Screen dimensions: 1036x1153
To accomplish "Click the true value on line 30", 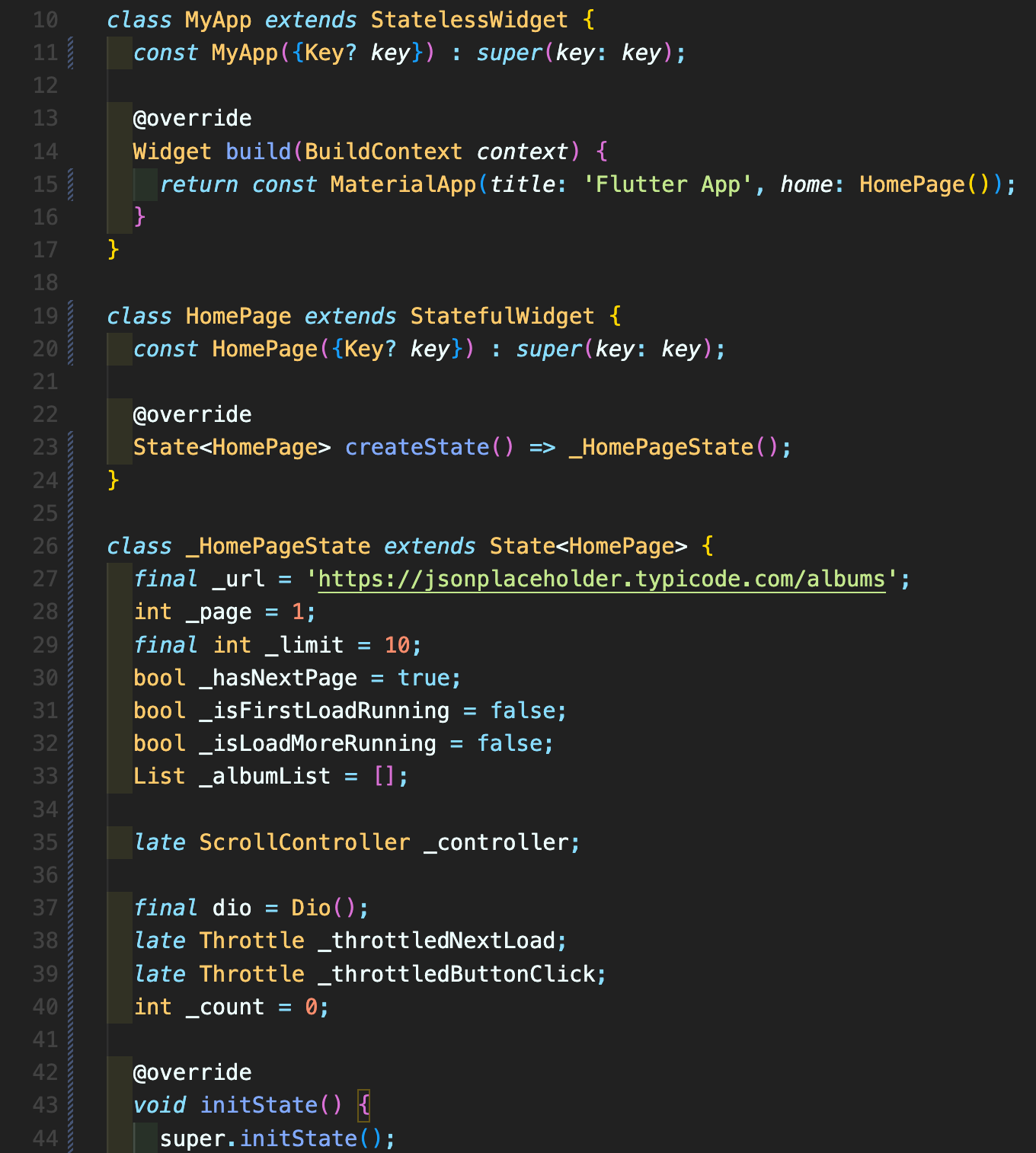I will click(423, 678).
